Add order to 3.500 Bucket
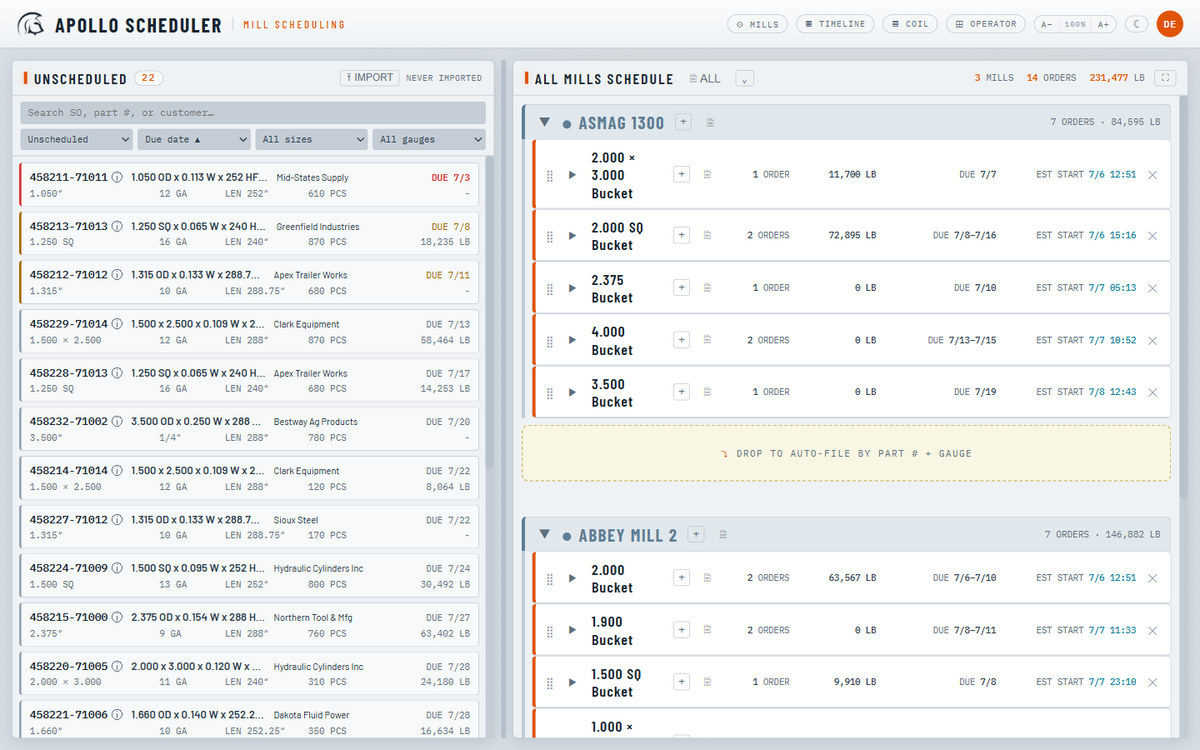 681,392
